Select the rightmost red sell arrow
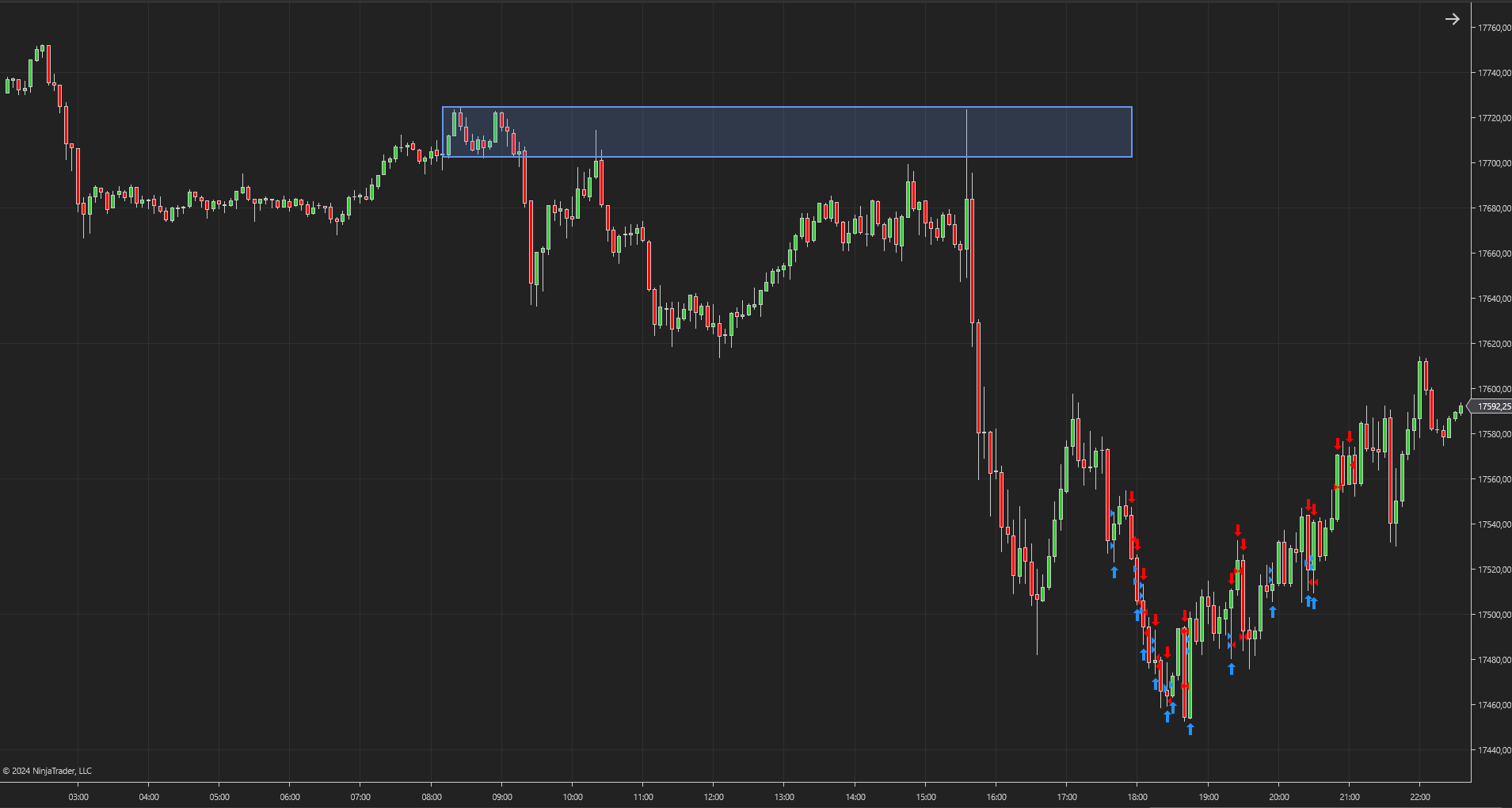The width and height of the screenshot is (1512, 808). coord(1350,436)
